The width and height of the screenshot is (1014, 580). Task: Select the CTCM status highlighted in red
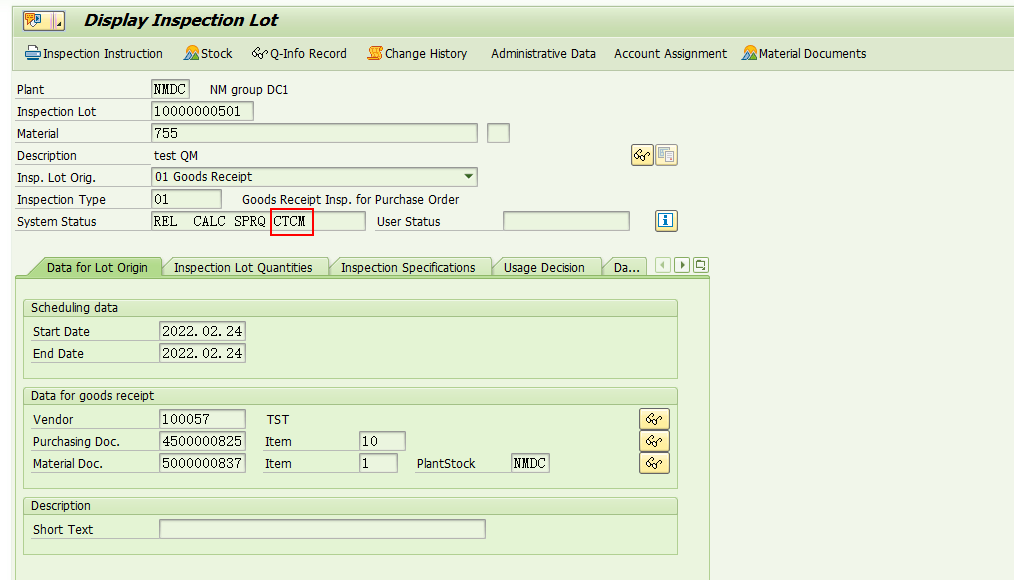click(x=290, y=221)
